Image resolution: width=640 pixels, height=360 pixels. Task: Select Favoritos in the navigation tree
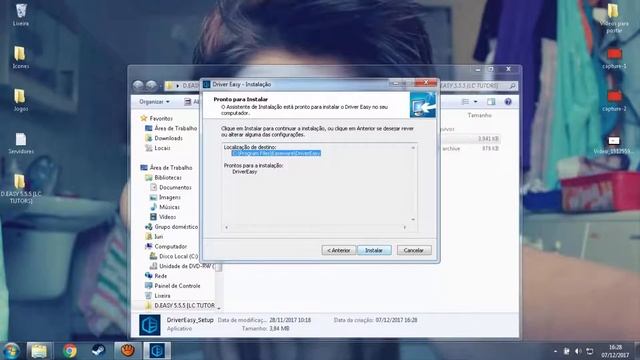point(157,118)
